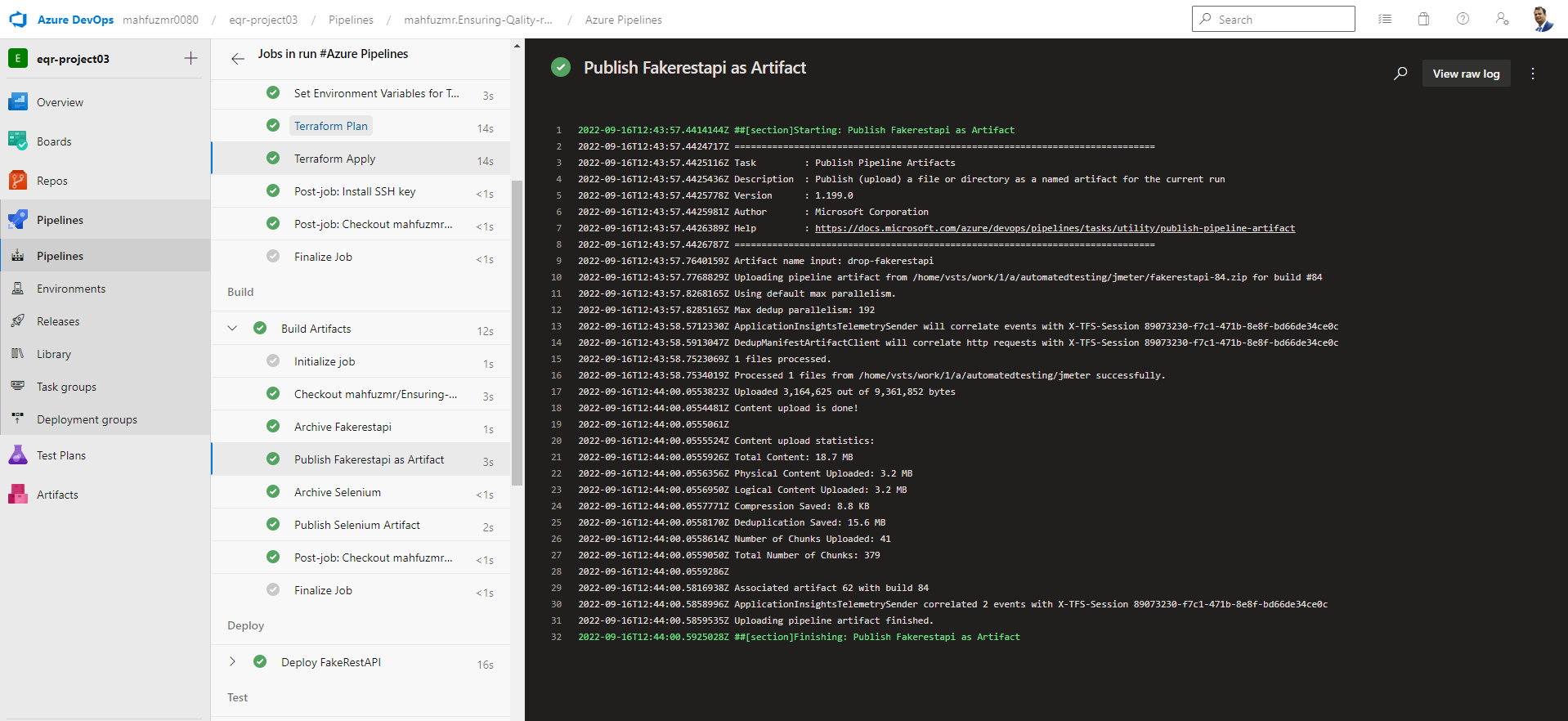This screenshot has height=721, width=1568.
Task: Select the Archive Selenium step
Action: click(x=361, y=492)
